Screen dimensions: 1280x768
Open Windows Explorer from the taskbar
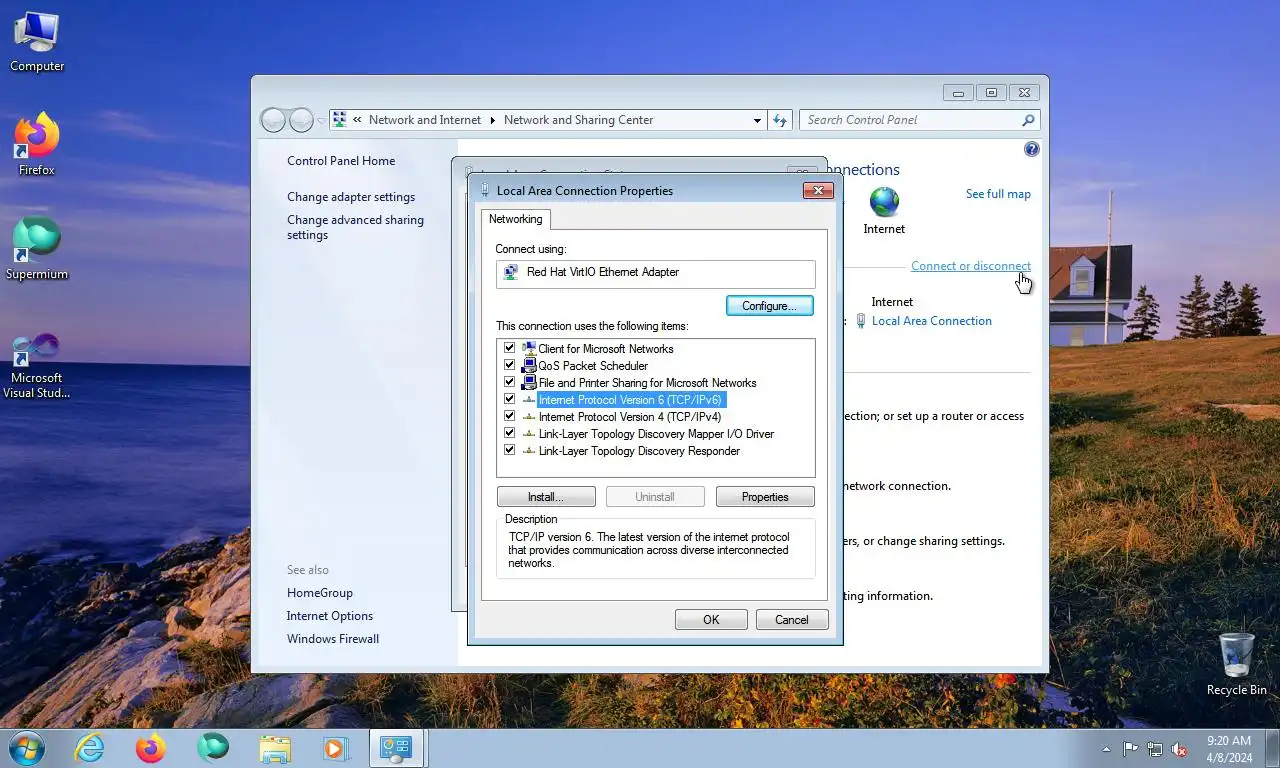coord(275,748)
